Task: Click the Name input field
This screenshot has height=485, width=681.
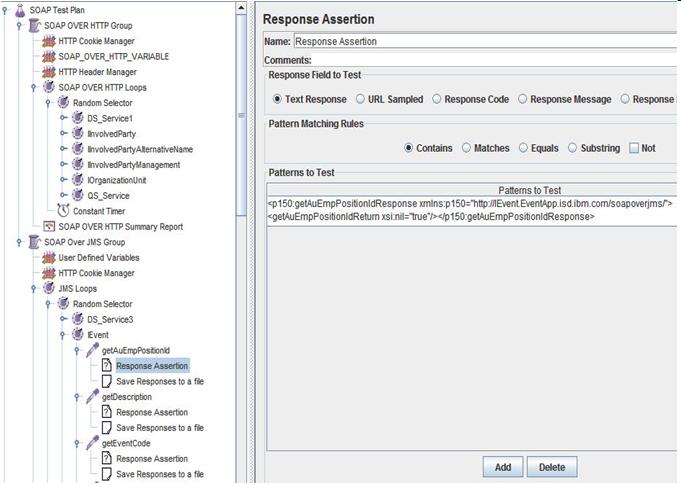Action: click(x=485, y=41)
